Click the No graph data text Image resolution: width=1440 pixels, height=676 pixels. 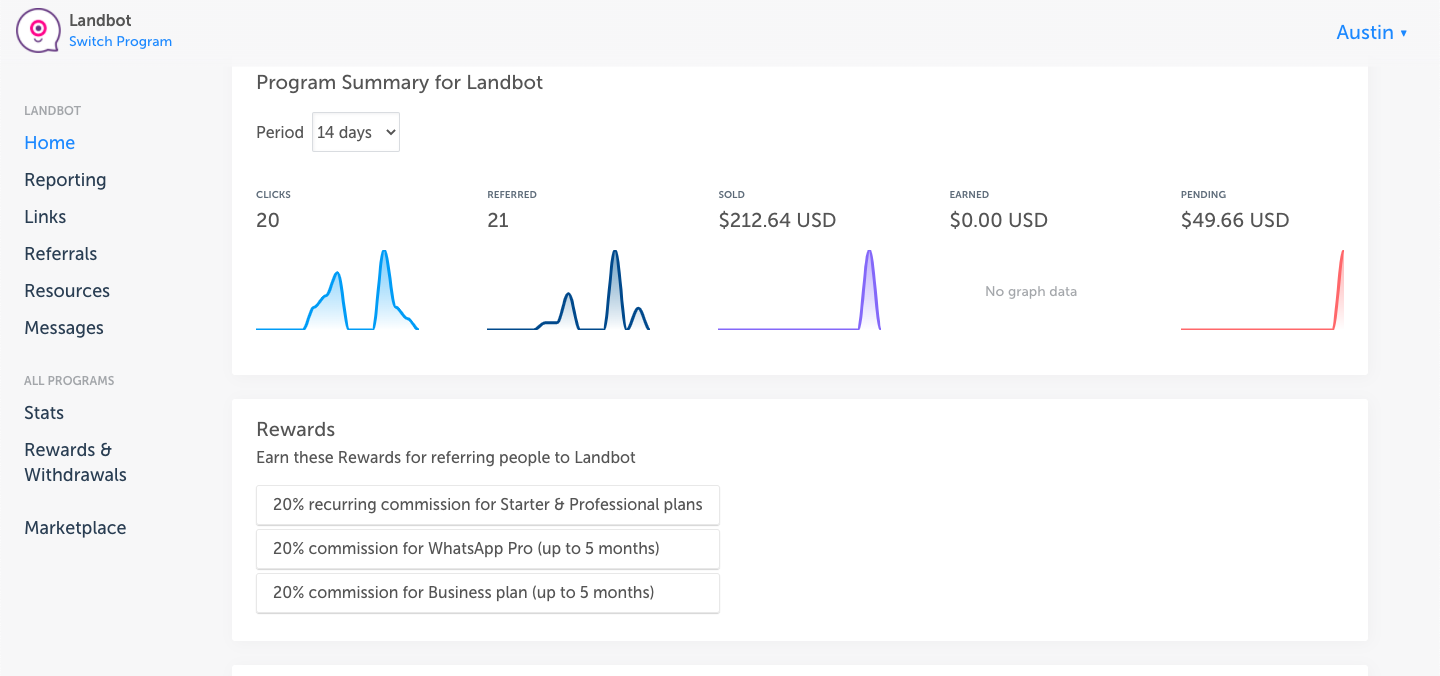1031,292
